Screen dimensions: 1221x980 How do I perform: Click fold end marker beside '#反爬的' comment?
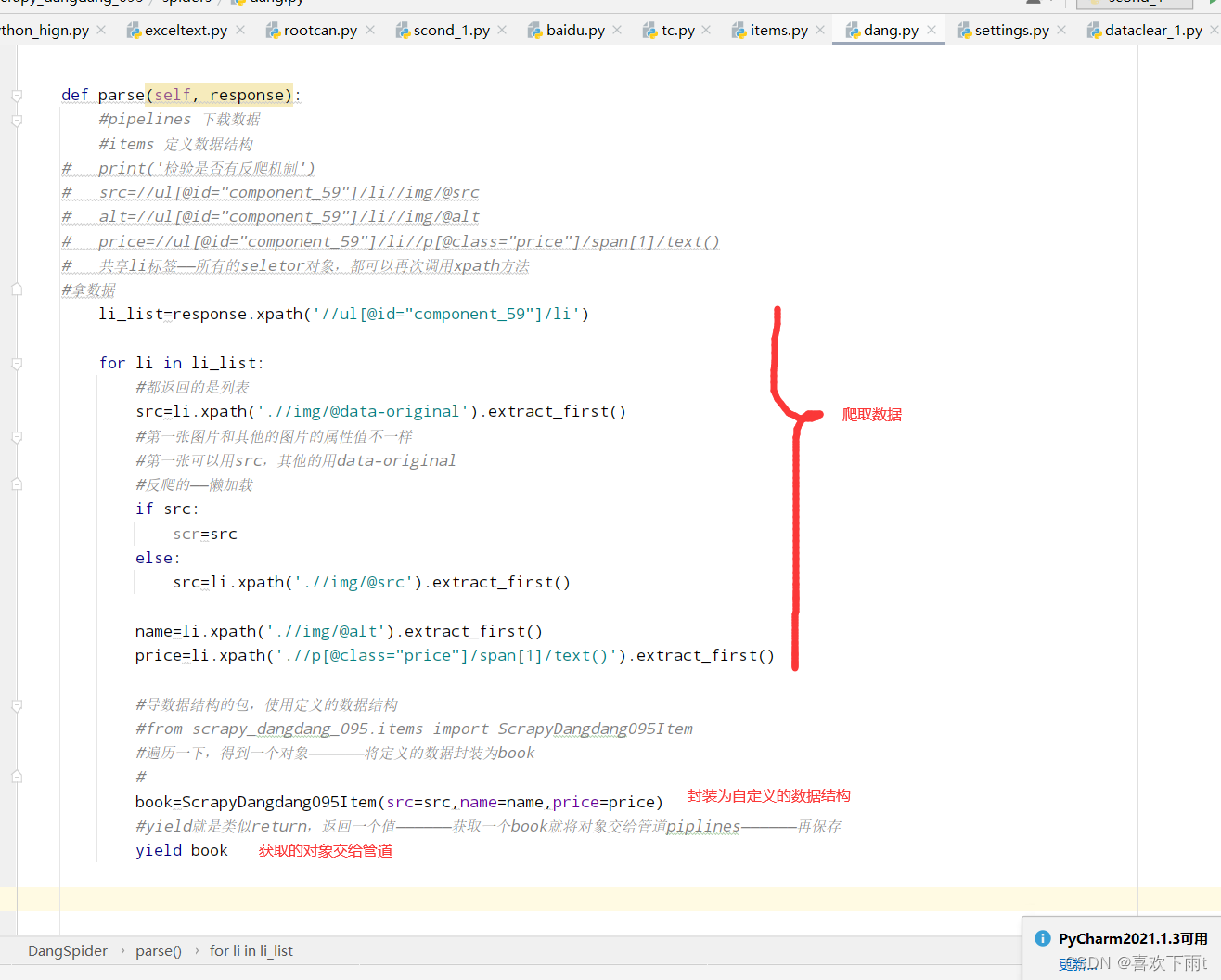(17, 484)
